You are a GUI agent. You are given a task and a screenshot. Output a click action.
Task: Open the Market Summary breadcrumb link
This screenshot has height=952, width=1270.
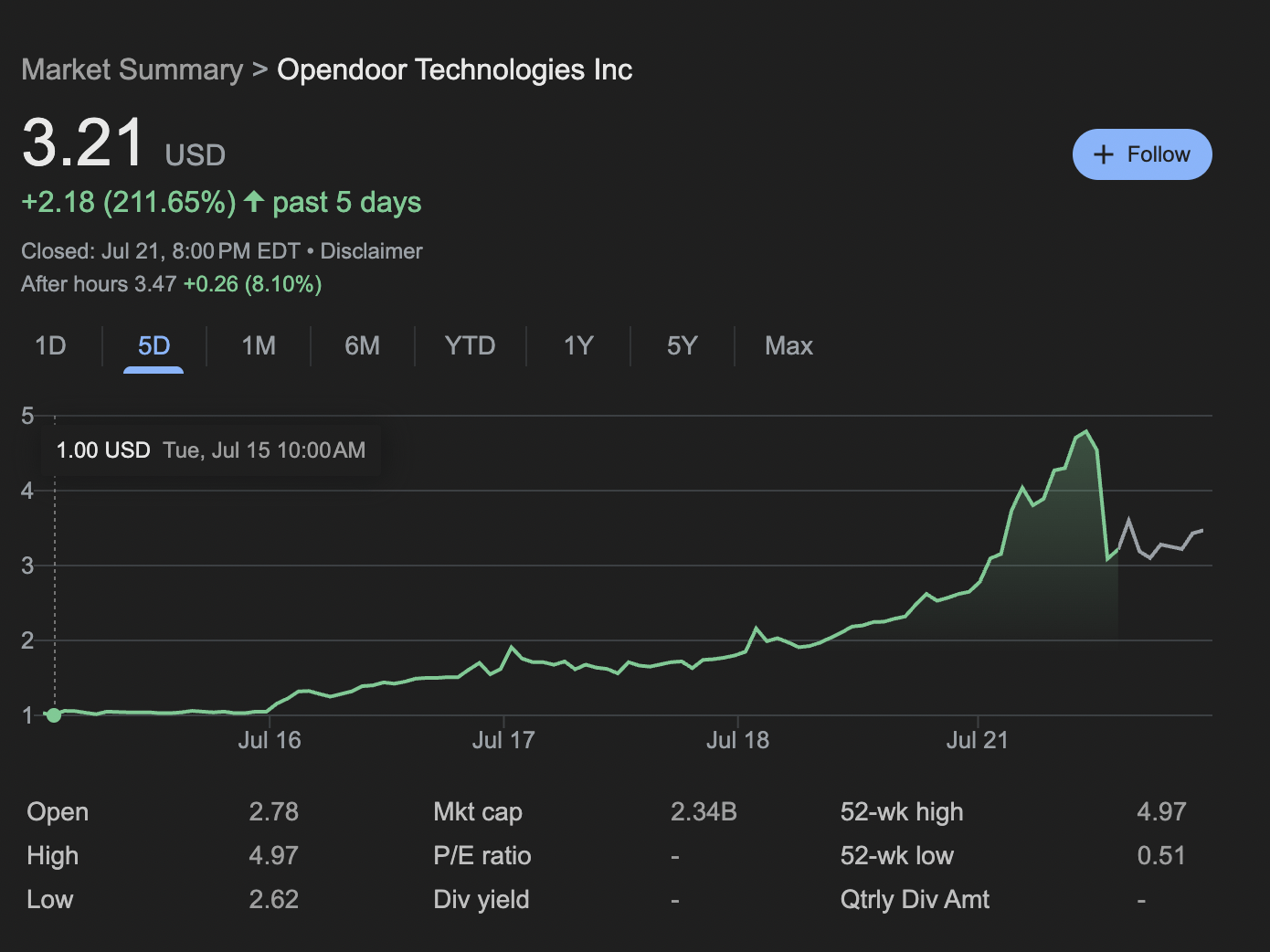click(x=132, y=69)
